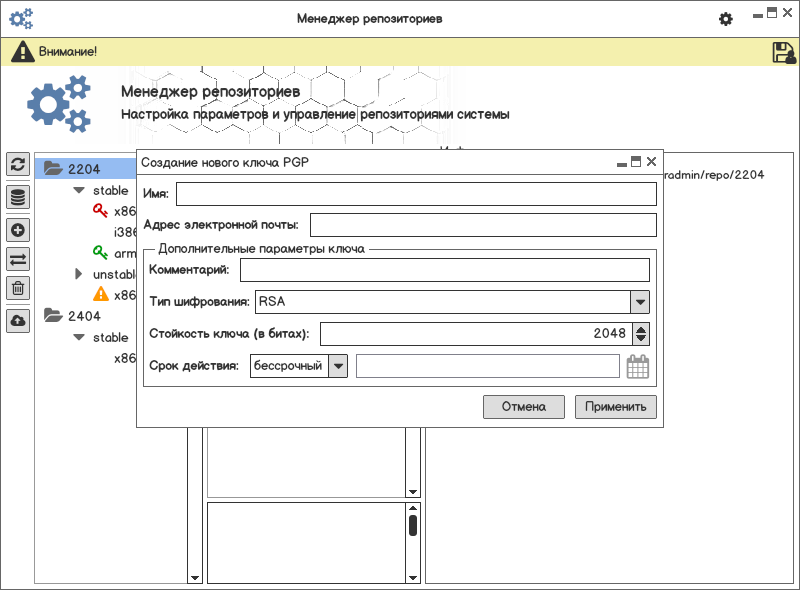Click the trash delete icon
The image size is (800, 590).
click(x=18, y=288)
